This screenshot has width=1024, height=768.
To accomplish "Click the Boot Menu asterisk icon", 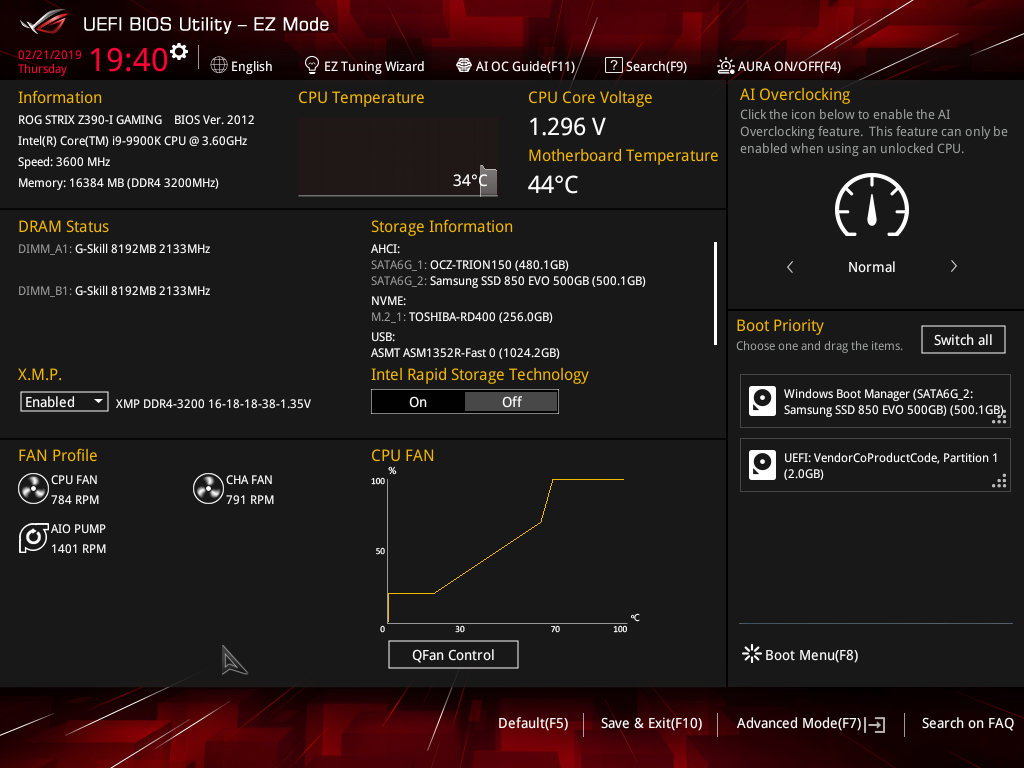I will pos(752,654).
